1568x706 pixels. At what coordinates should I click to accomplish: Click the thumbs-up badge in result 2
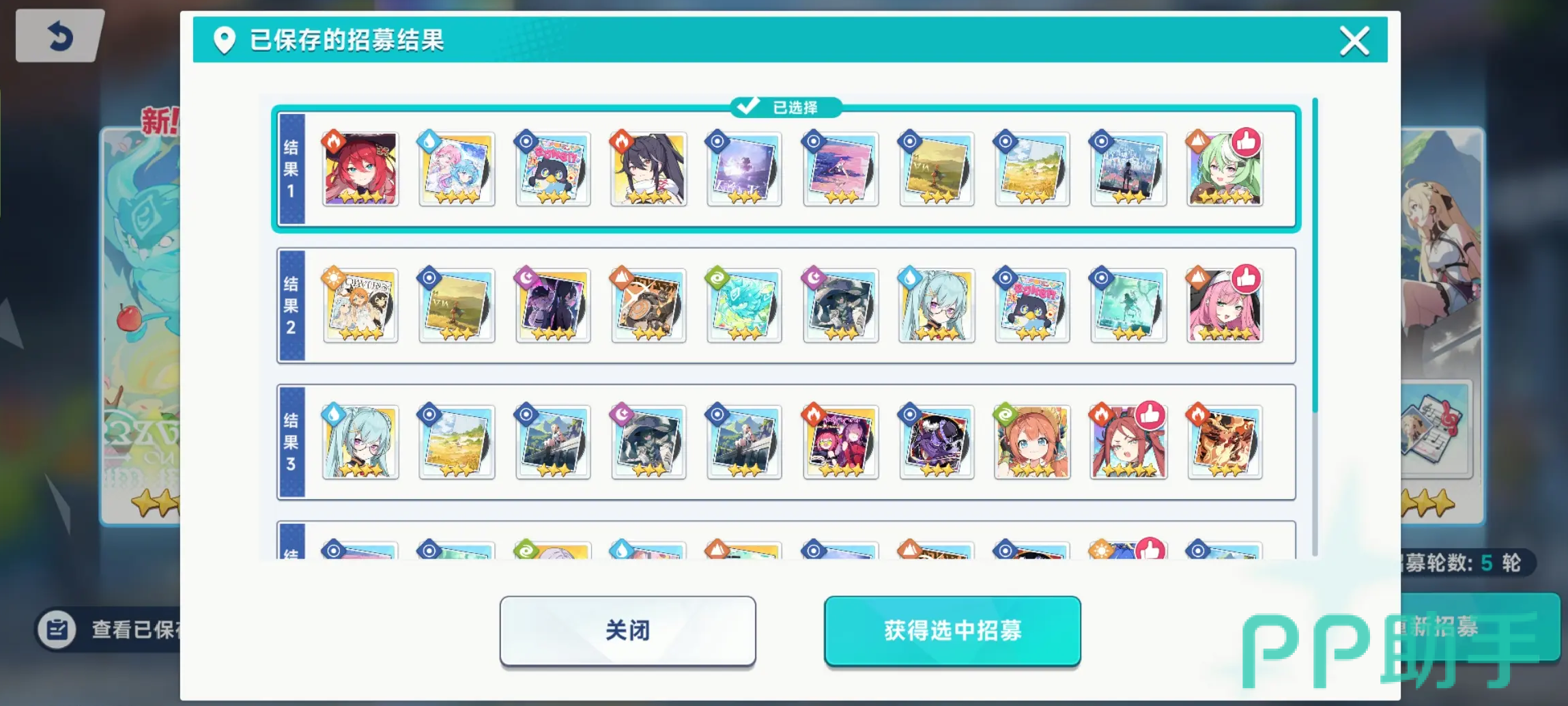1246,279
